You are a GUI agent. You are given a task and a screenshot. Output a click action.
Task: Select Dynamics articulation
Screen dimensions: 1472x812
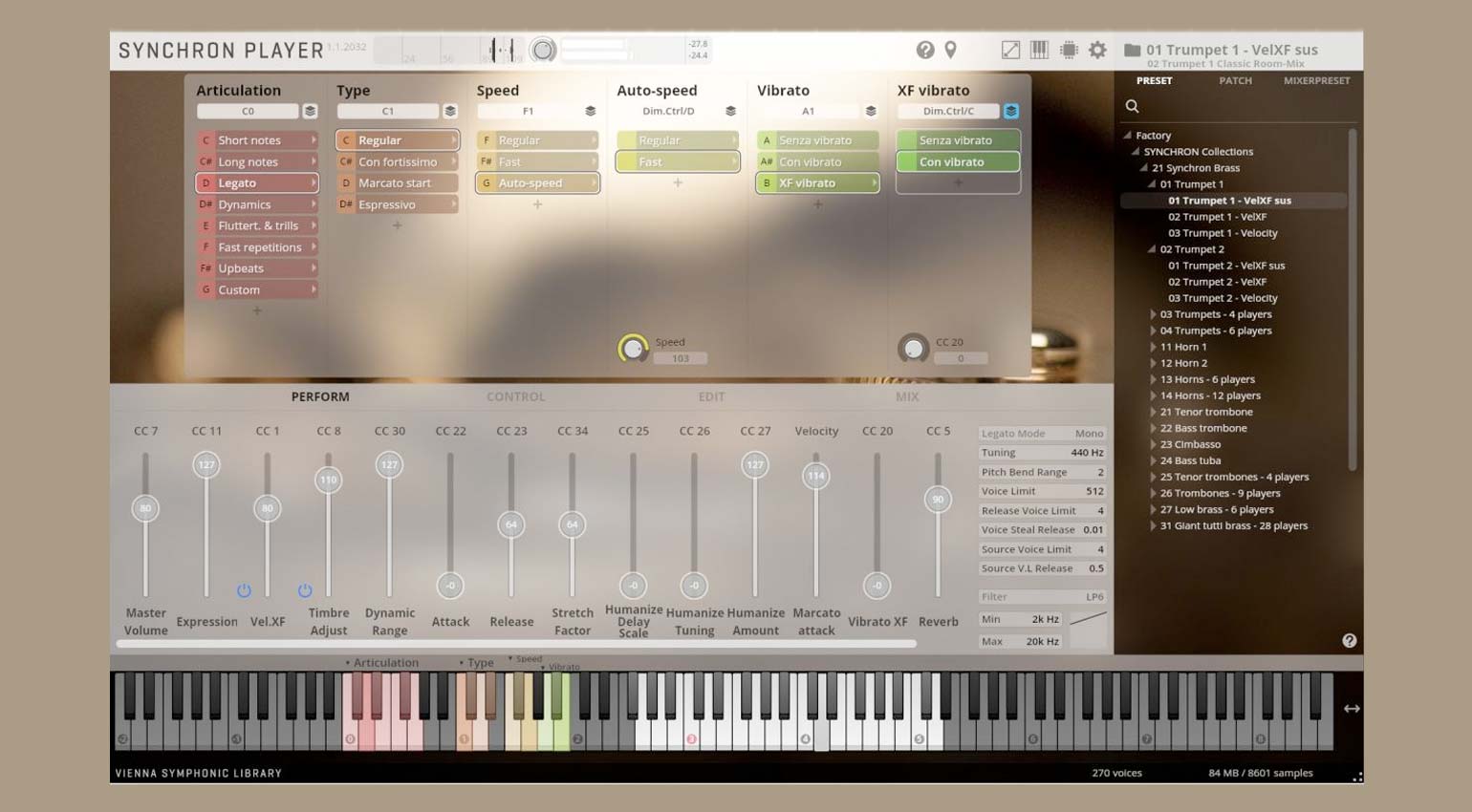tap(256, 204)
